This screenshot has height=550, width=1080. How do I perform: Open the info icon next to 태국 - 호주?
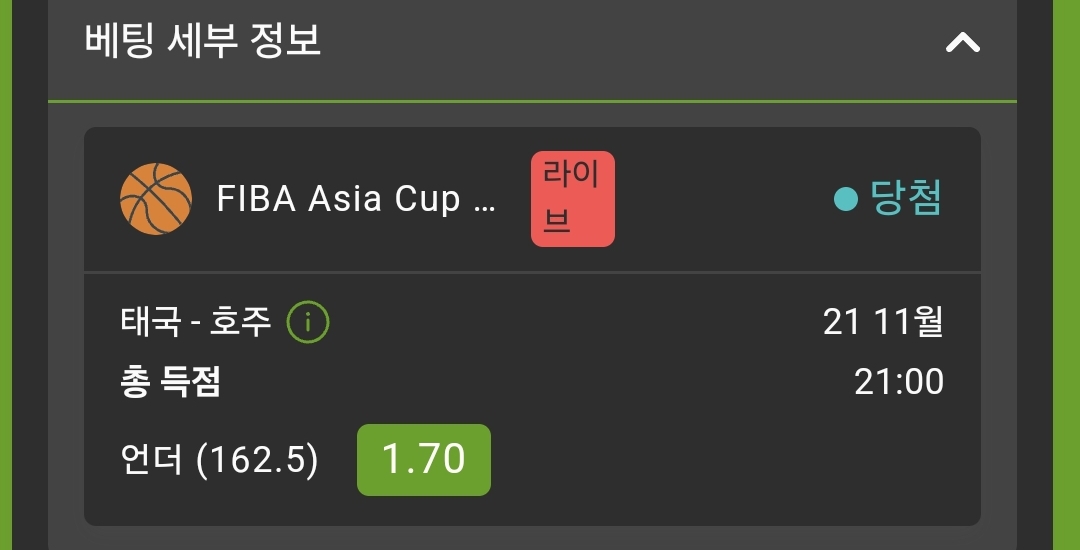point(308,322)
